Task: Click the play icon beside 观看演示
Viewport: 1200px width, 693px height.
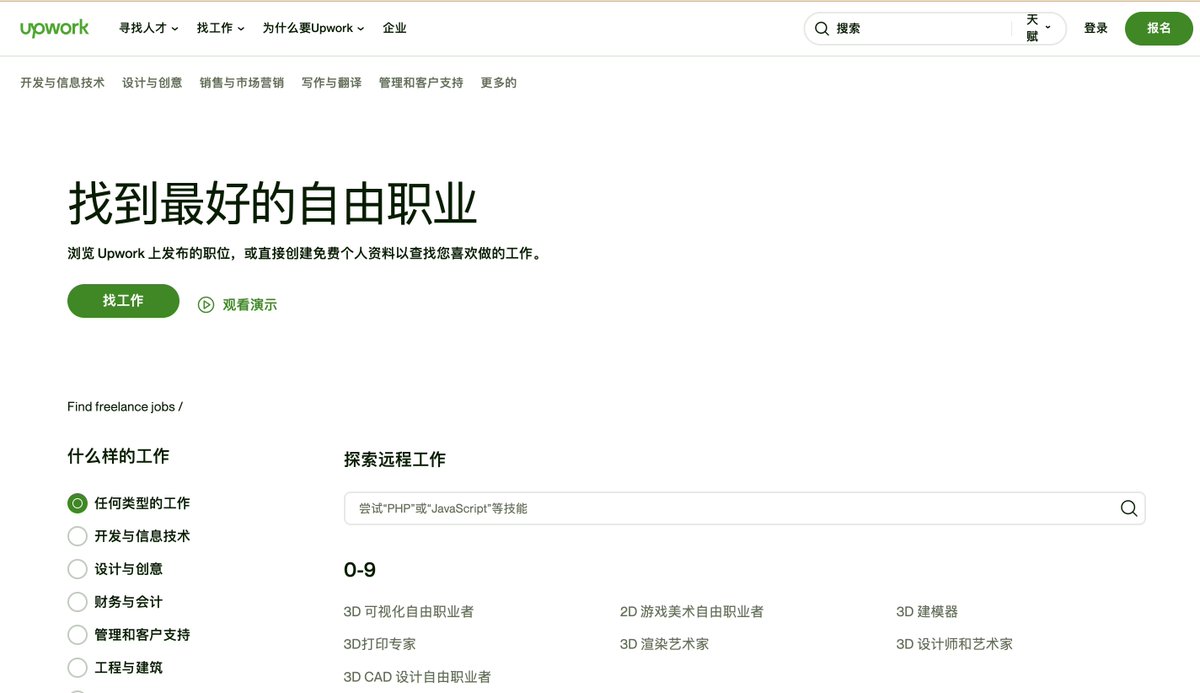Action: [x=206, y=305]
